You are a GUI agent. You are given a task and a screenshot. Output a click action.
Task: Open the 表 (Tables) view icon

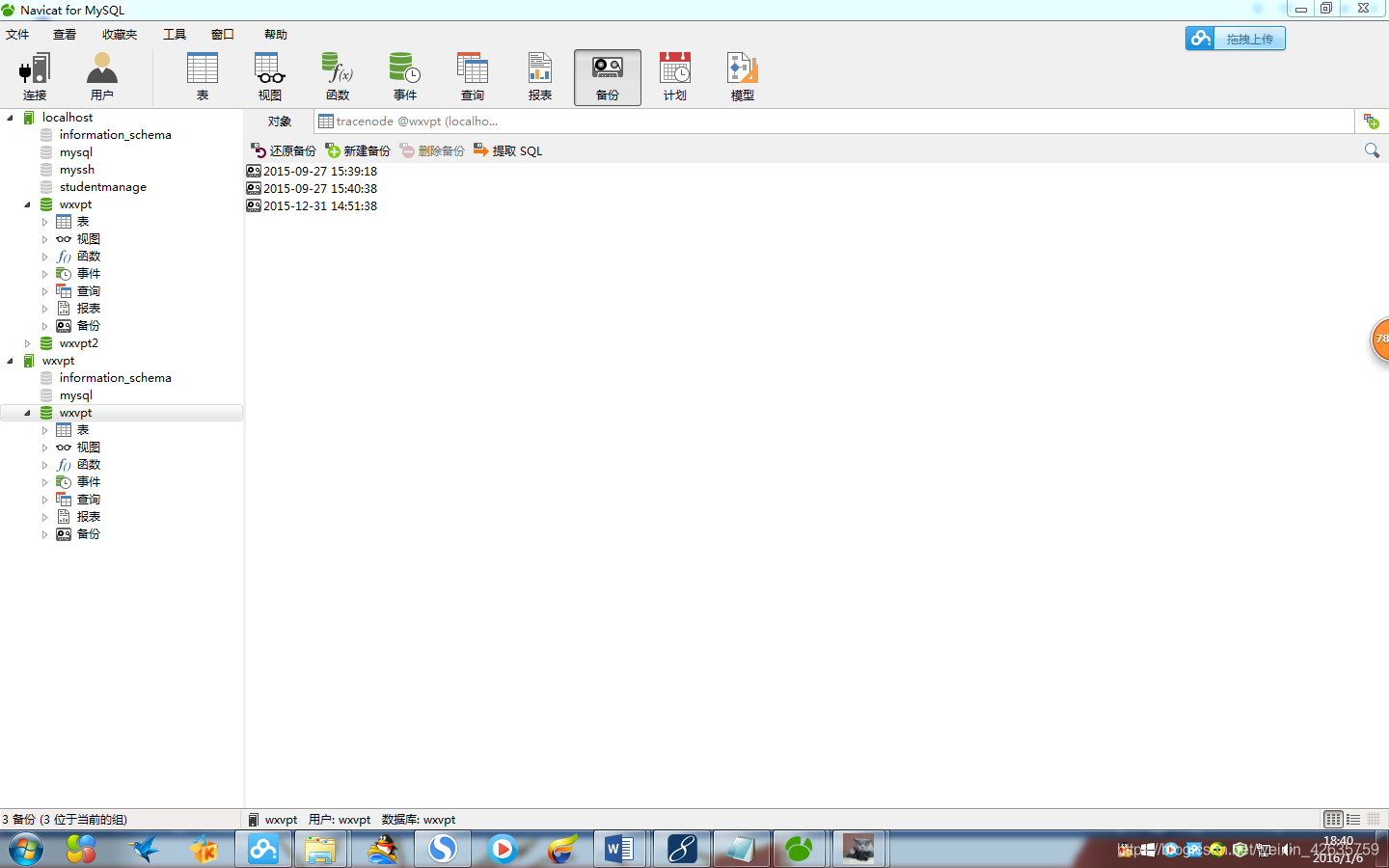(x=203, y=75)
